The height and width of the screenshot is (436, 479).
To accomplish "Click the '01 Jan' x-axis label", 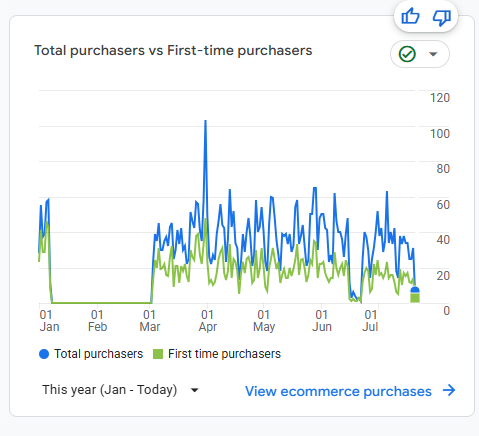I will [49, 321].
